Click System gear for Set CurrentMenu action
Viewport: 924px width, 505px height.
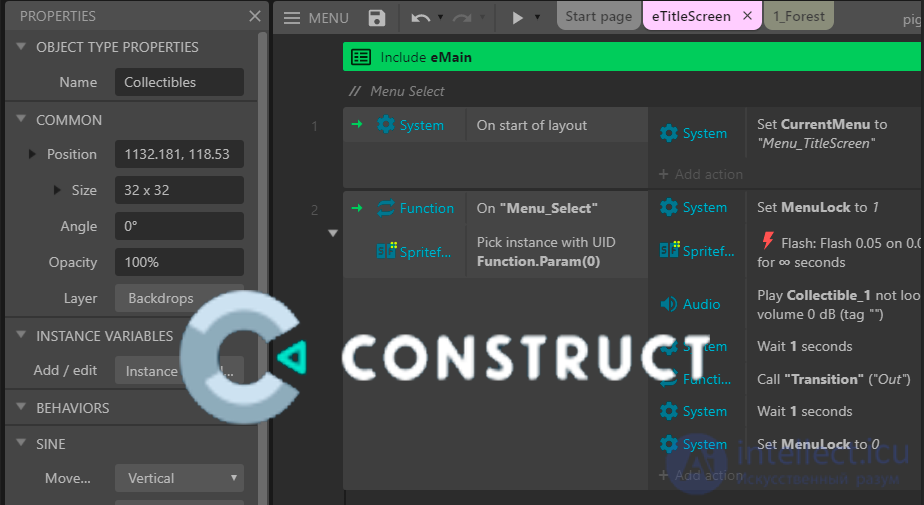(x=669, y=133)
